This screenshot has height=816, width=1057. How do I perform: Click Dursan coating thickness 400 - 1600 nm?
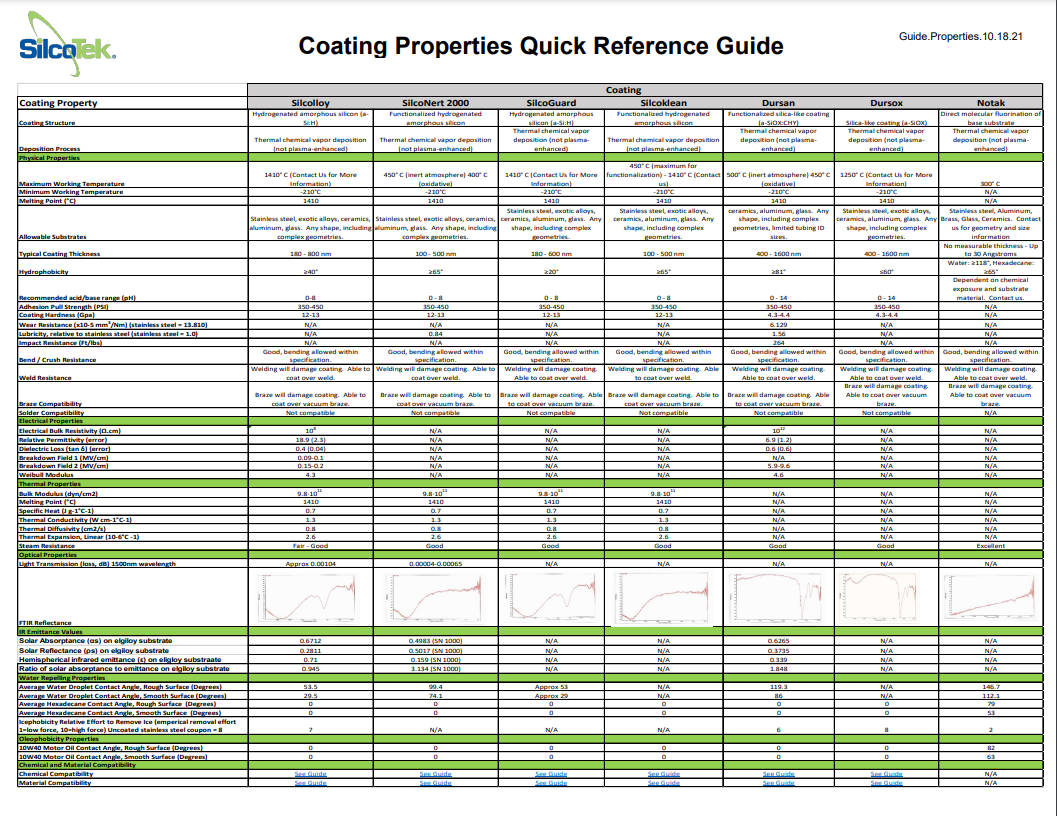779,254
